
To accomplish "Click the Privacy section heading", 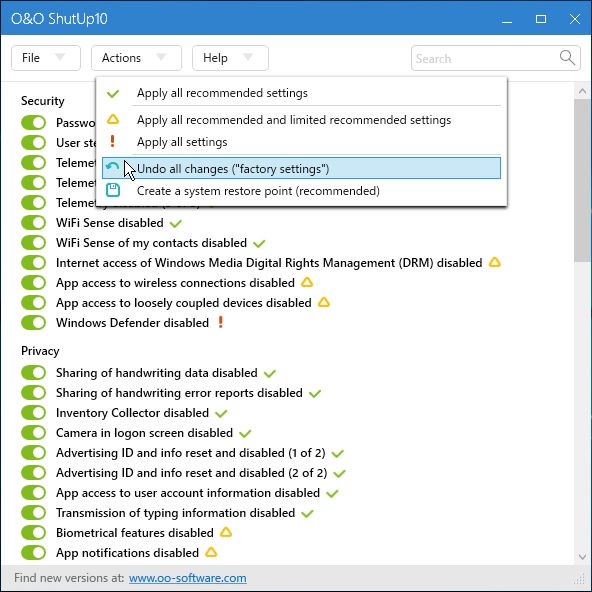I will [40, 351].
